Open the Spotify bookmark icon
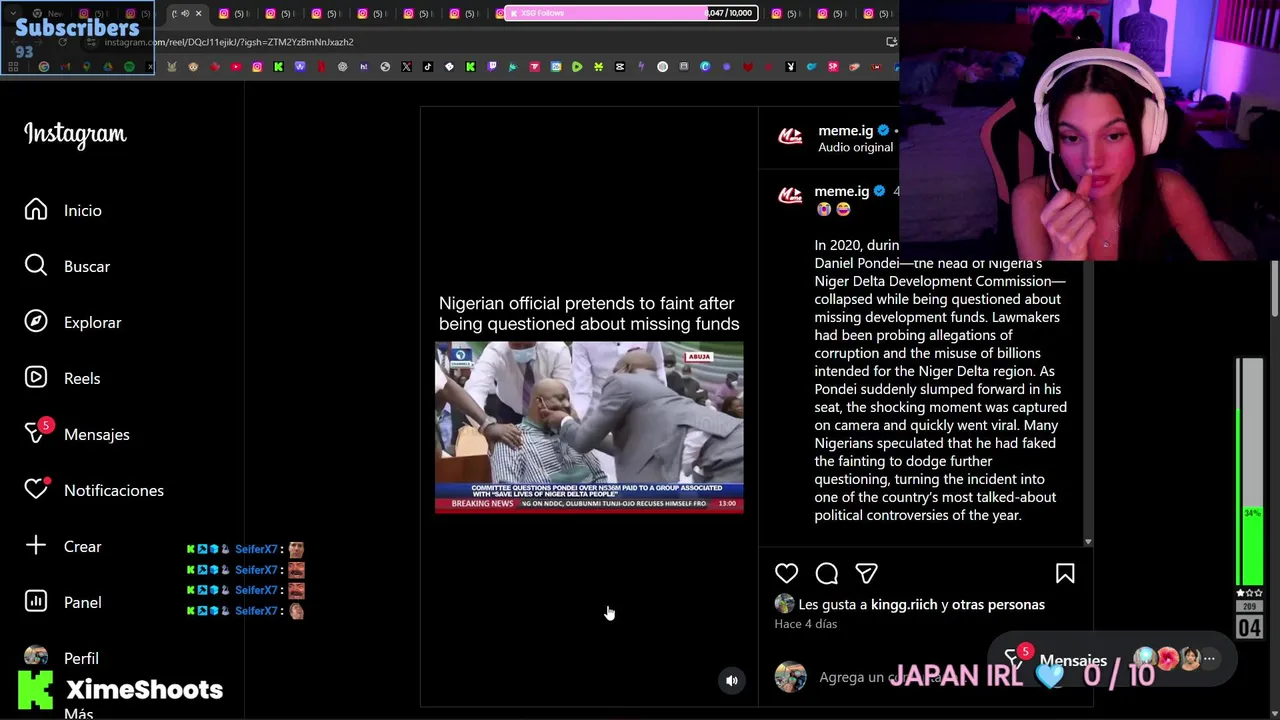 click(129, 67)
